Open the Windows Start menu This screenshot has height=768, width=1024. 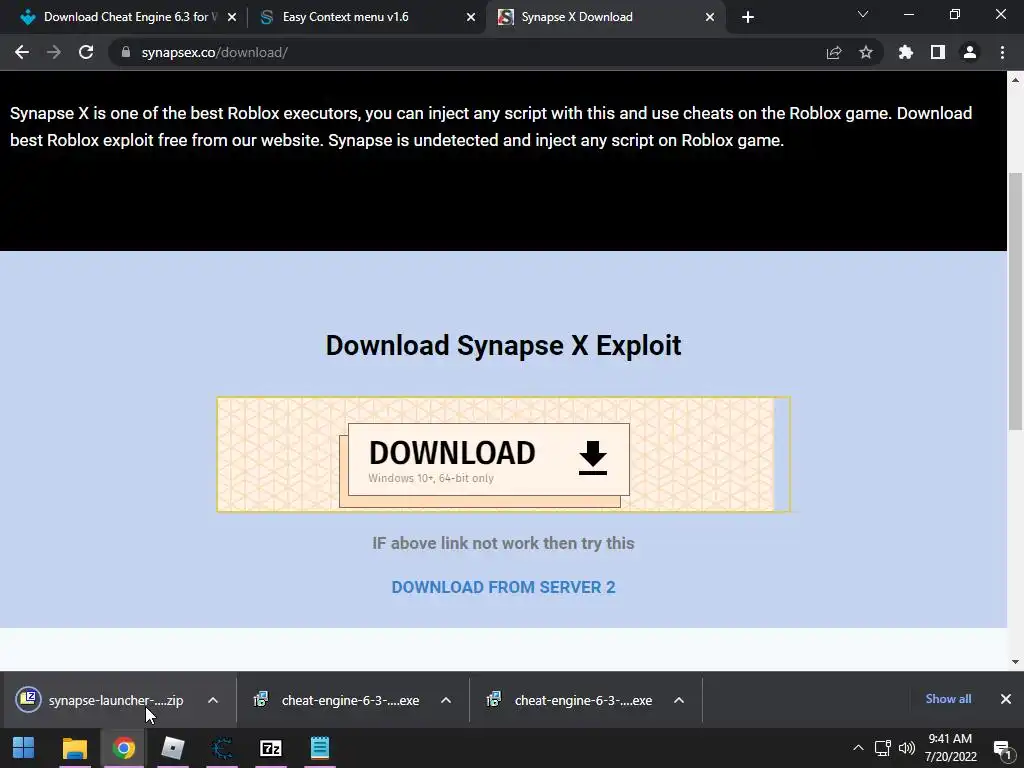24,748
